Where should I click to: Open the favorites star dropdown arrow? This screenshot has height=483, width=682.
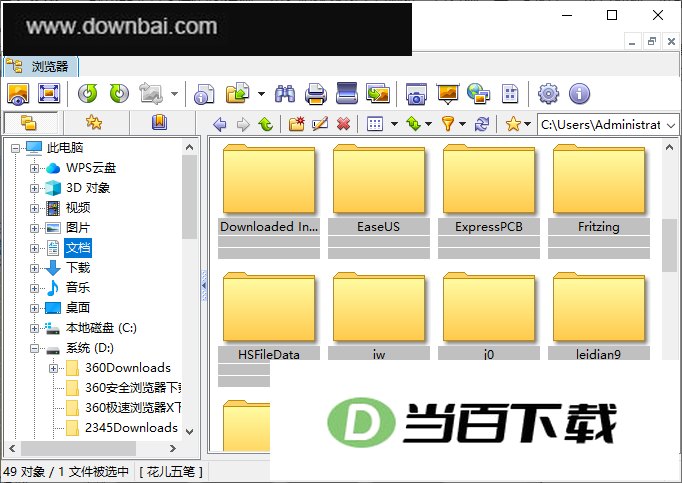(x=528, y=124)
